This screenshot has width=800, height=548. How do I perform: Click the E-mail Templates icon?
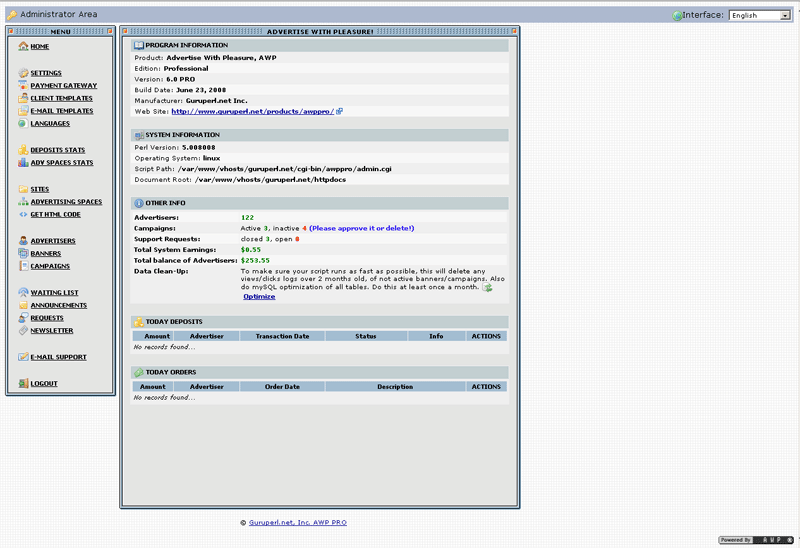point(23,111)
